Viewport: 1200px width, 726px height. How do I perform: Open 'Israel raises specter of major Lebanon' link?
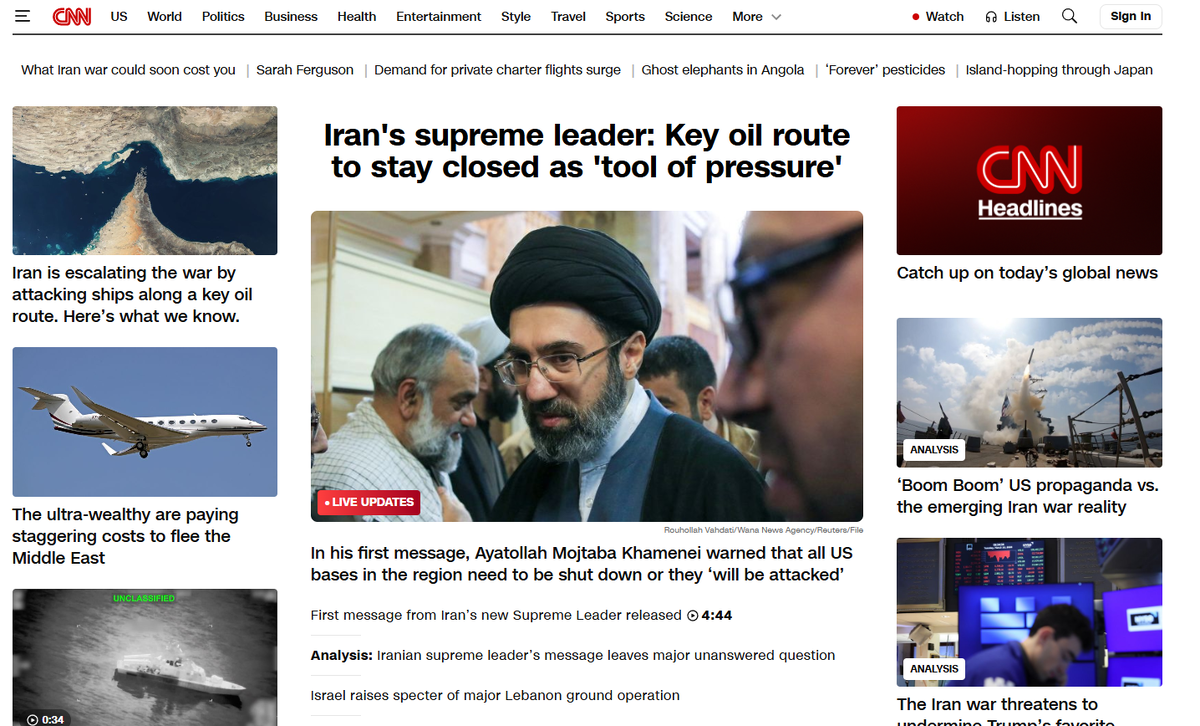tap(495, 695)
